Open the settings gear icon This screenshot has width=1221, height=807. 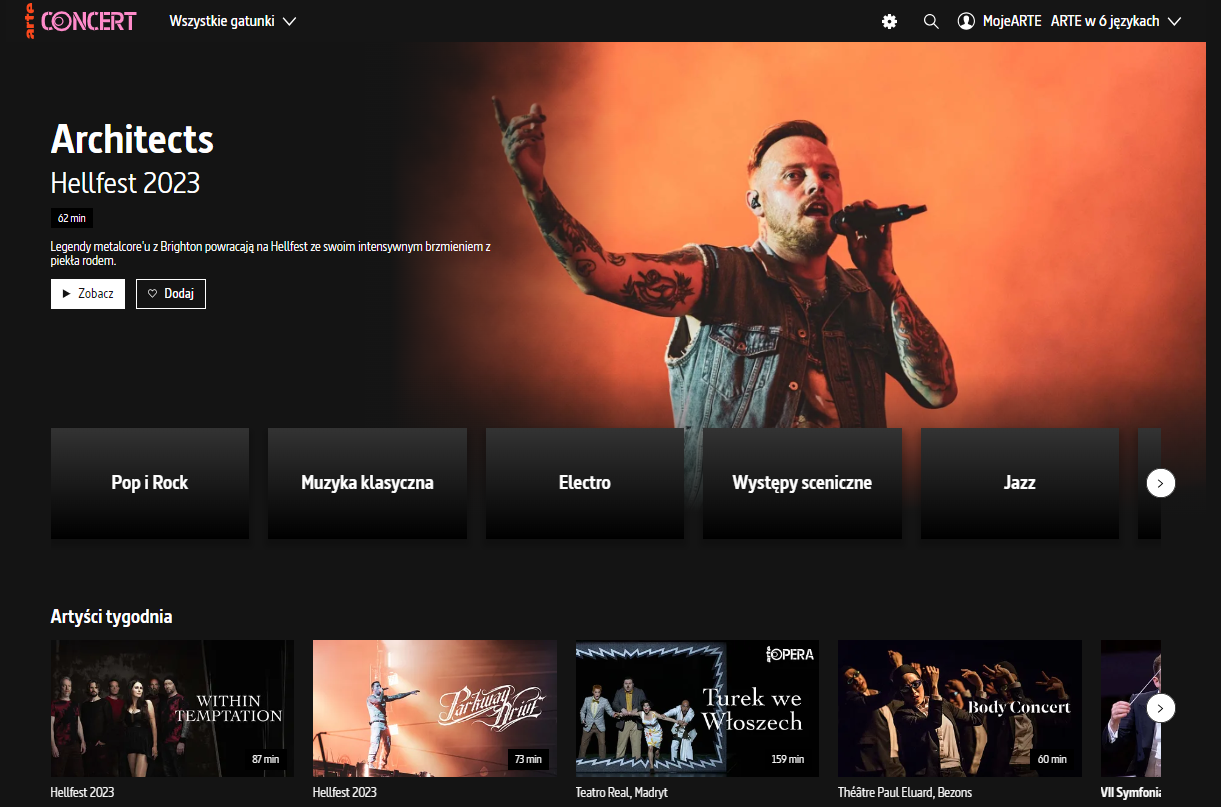click(x=889, y=21)
